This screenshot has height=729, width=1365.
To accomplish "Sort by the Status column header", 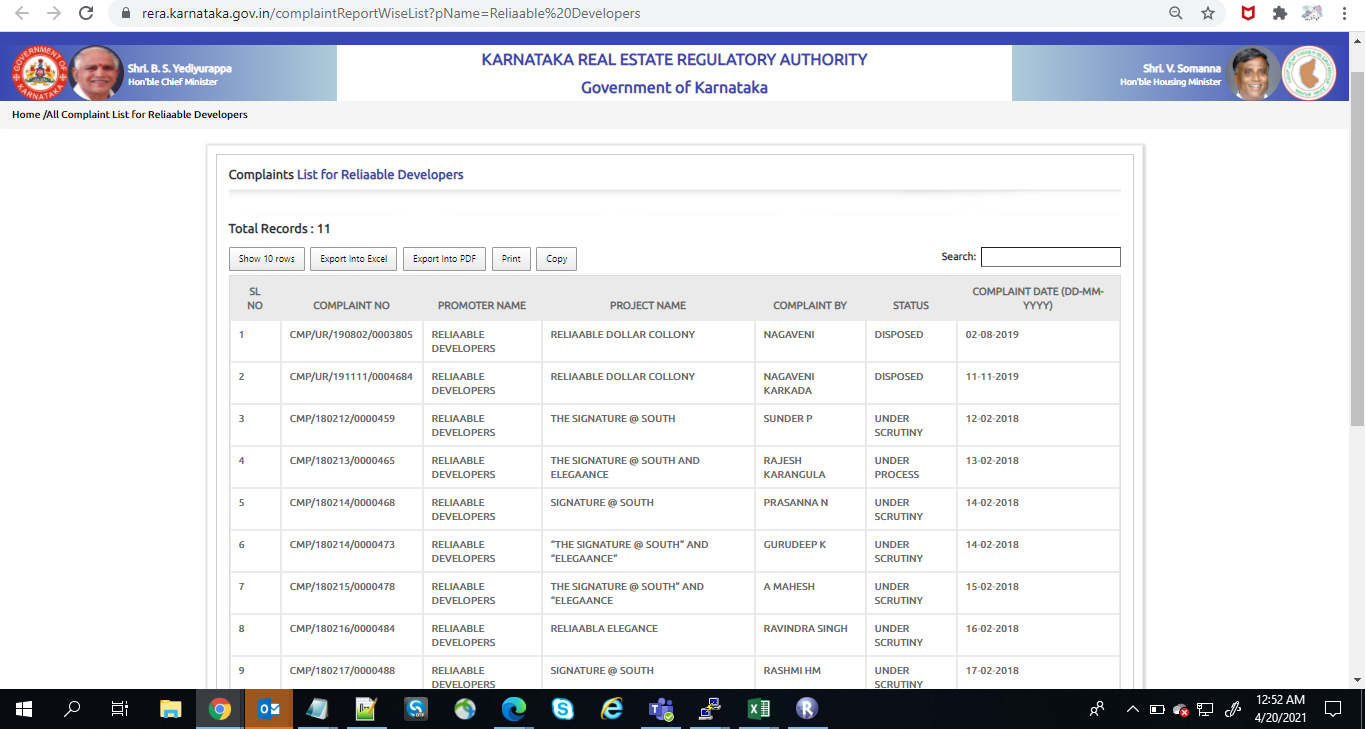I will [910, 305].
